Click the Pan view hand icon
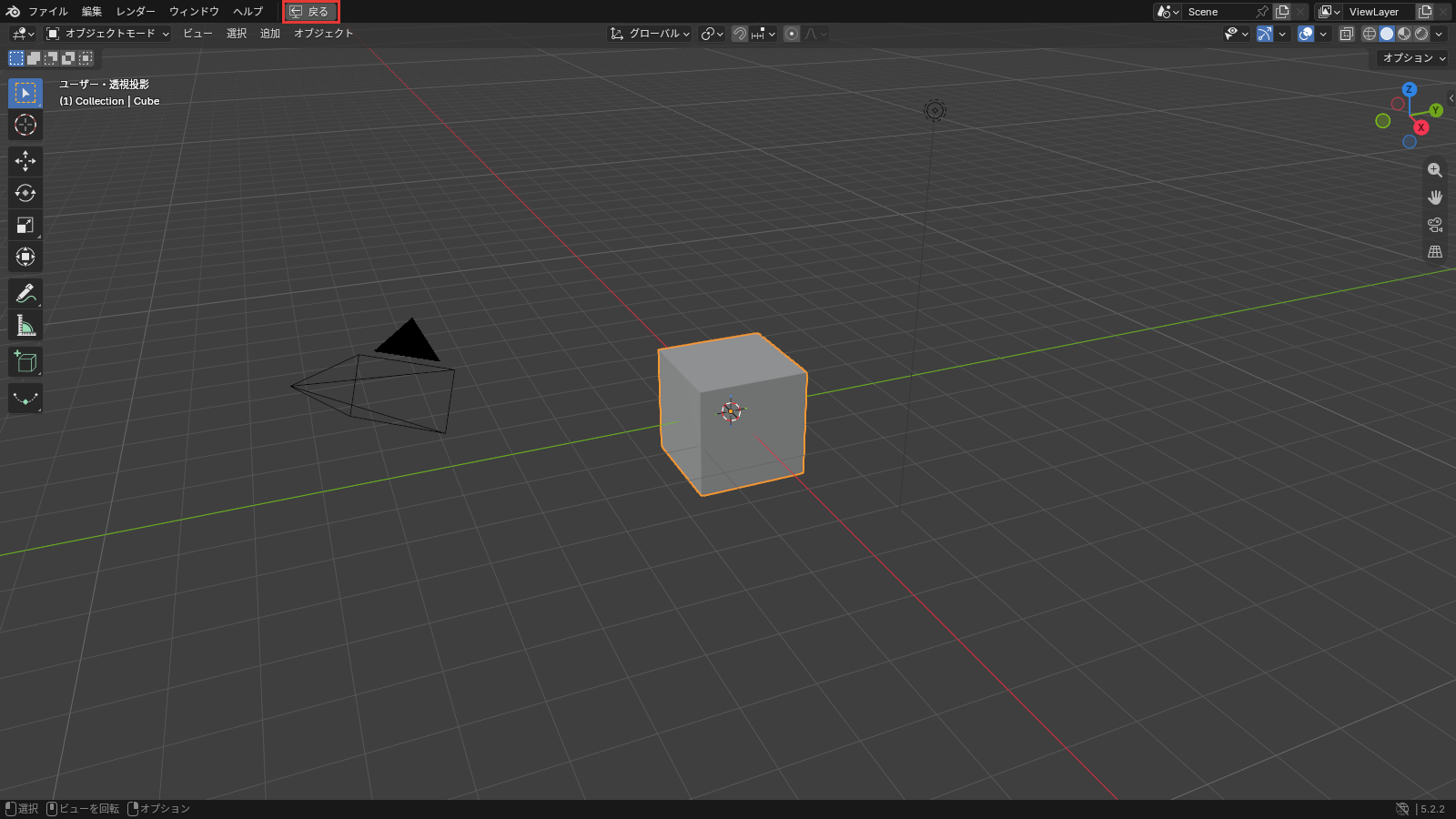The image size is (1456, 819). (1435, 197)
